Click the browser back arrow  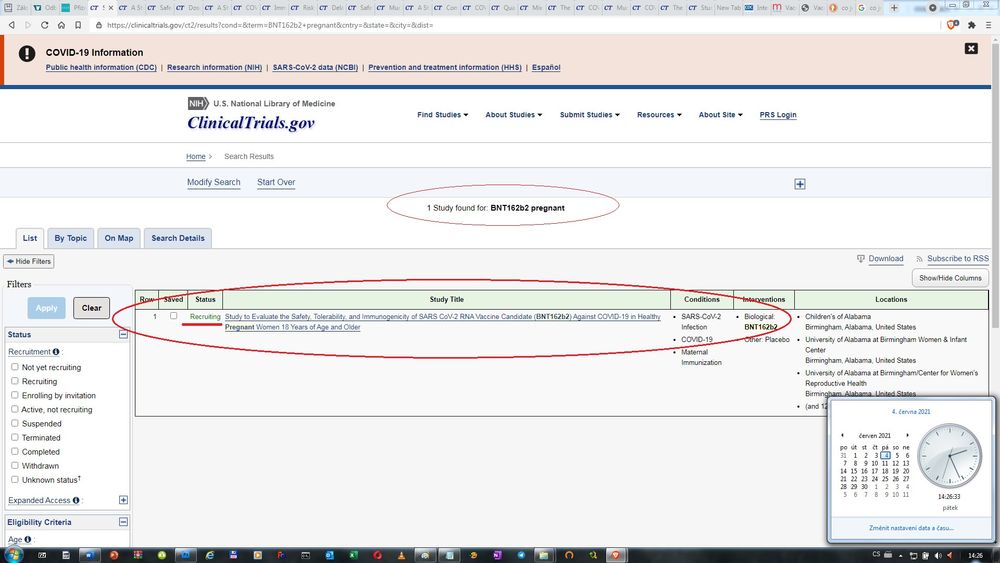point(11,25)
